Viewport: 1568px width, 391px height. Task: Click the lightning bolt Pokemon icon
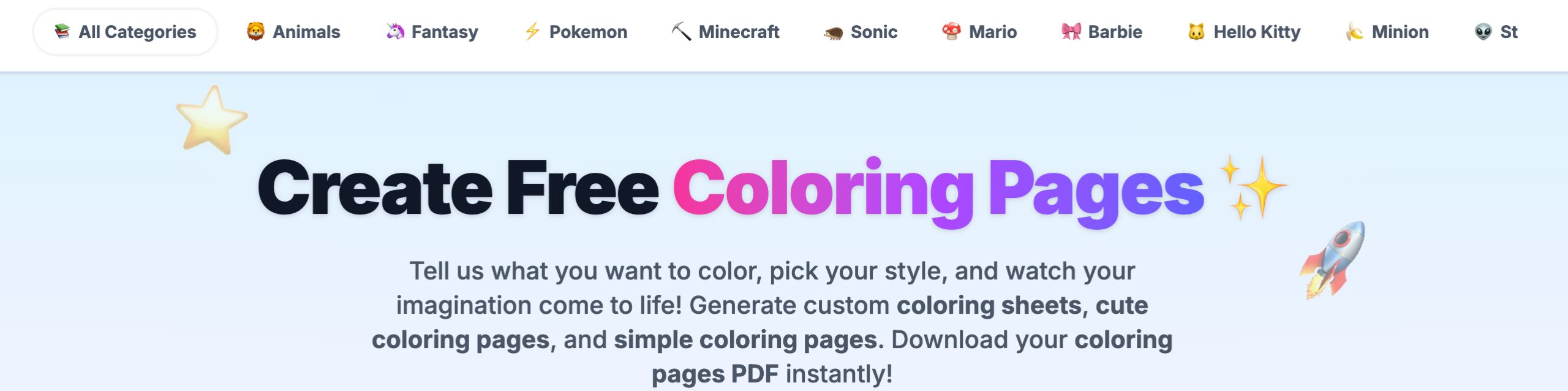point(532,31)
